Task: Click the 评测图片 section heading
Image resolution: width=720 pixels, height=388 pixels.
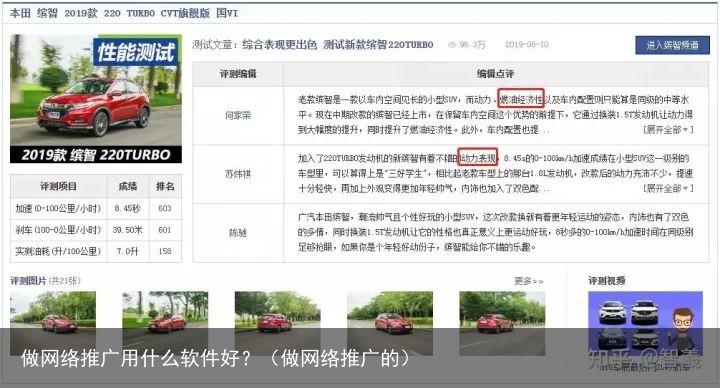Action: pos(28,281)
